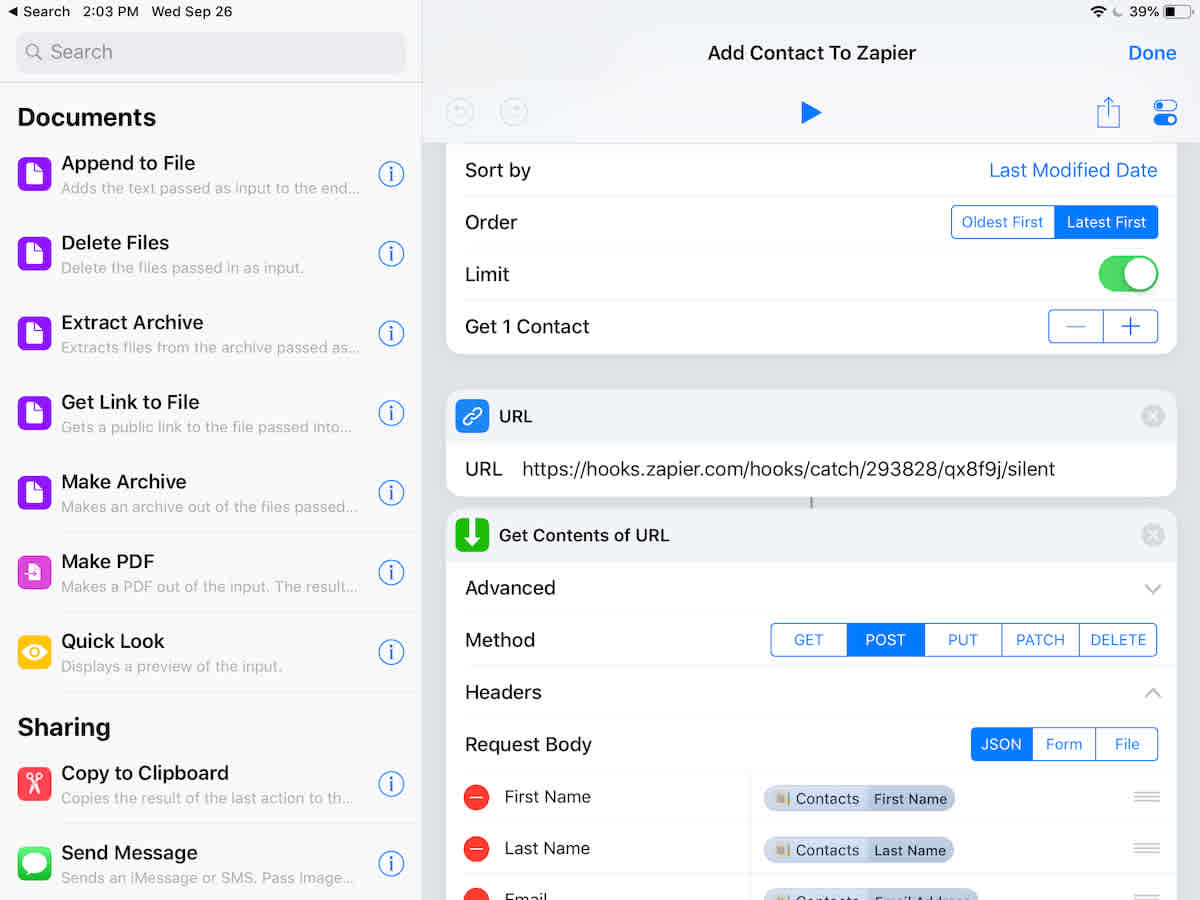Open the share sheet icon
The width and height of the screenshot is (1200, 900).
tap(1108, 112)
